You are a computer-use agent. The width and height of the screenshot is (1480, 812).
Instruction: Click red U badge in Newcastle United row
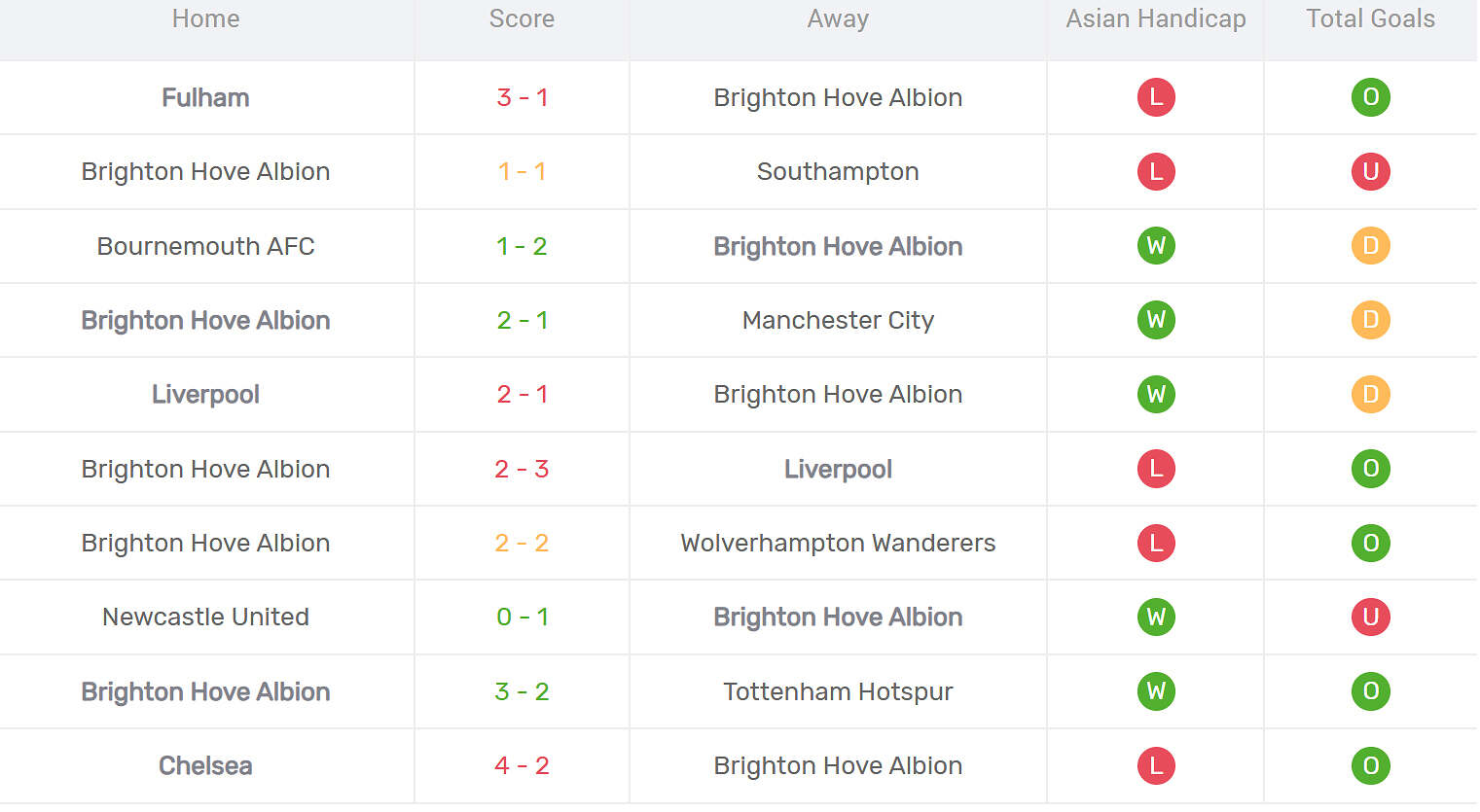[1370, 617]
